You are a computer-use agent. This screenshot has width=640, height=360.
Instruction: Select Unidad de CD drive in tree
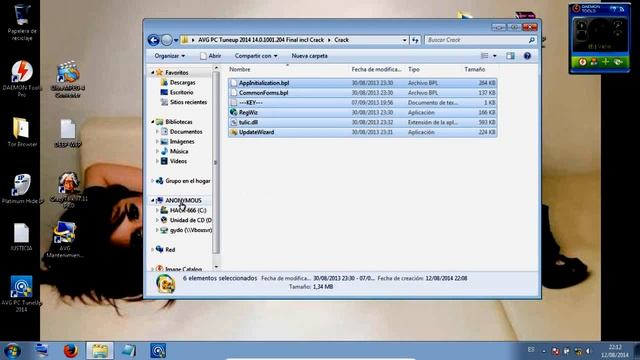tap(190, 220)
